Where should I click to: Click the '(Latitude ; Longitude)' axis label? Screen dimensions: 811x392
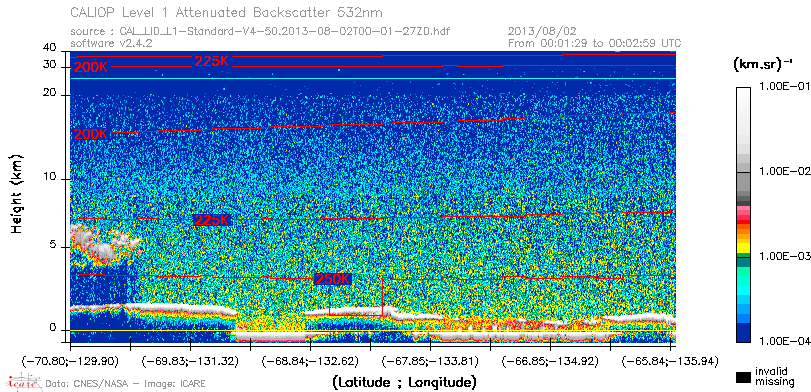pyautogui.click(x=404, y=383)
